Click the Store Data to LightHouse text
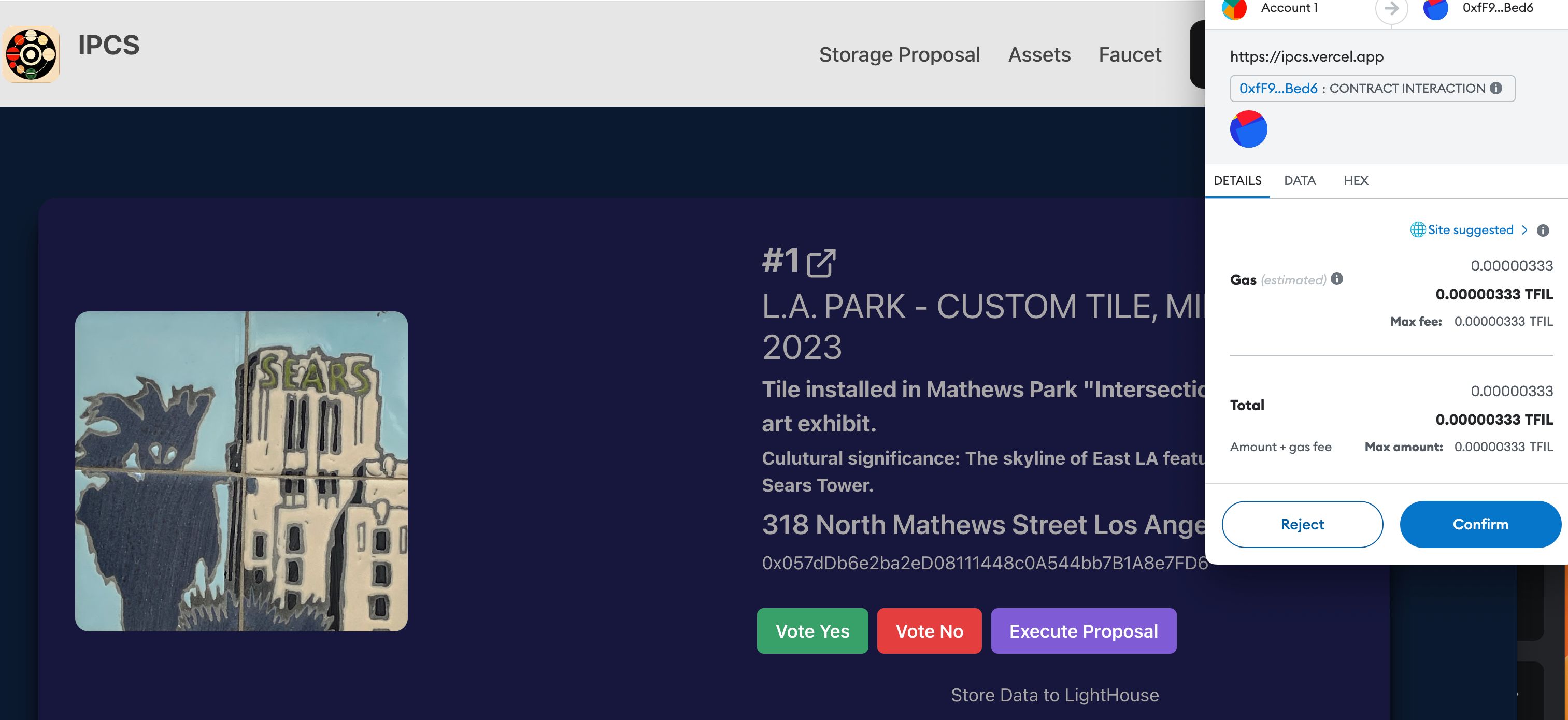 (x=1055, y=695)
